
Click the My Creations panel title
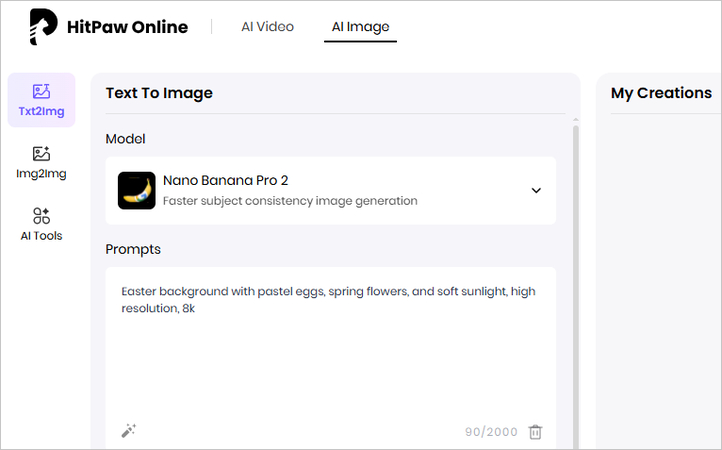pos(661,93)
